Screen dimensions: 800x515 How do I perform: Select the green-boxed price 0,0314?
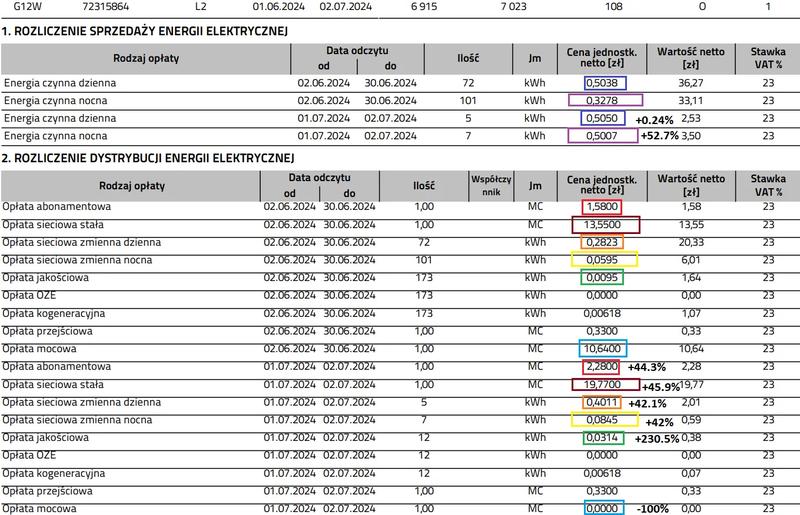(602, 437)
